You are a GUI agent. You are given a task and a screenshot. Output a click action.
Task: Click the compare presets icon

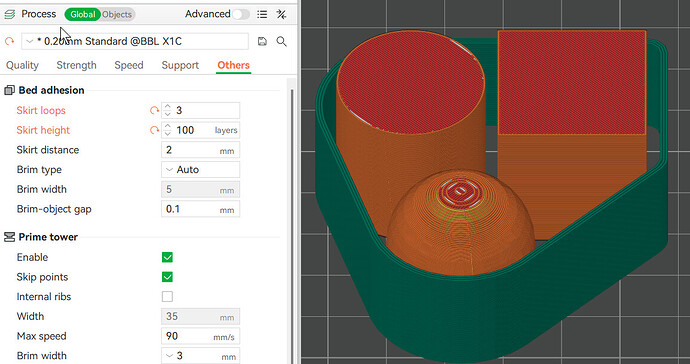coord(281,14)
